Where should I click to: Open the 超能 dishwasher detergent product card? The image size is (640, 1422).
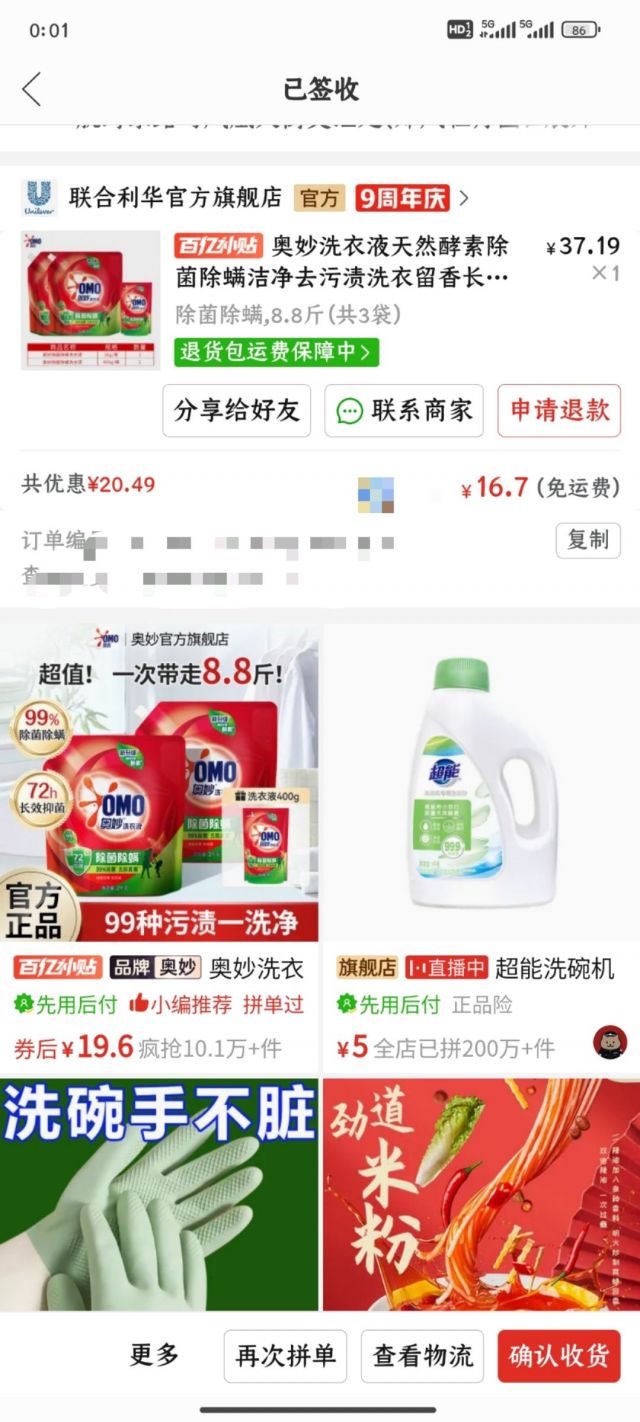(x=481, y=849)
